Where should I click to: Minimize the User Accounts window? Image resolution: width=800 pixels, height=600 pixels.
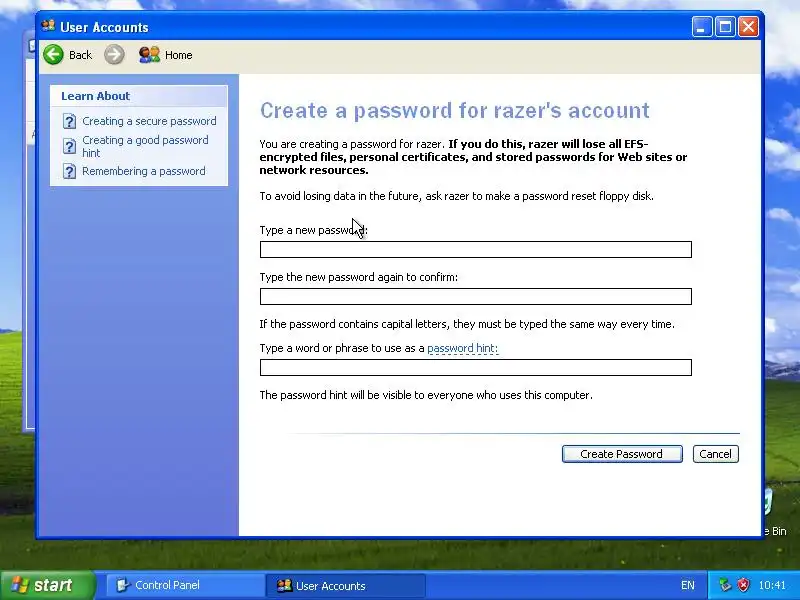tap(702, 27)
